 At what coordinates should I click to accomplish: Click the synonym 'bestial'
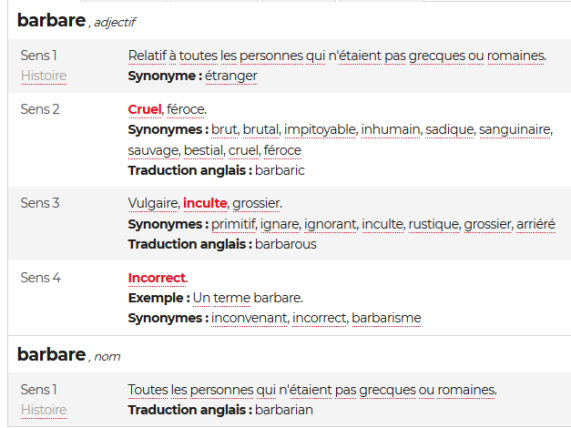[204, 150]
